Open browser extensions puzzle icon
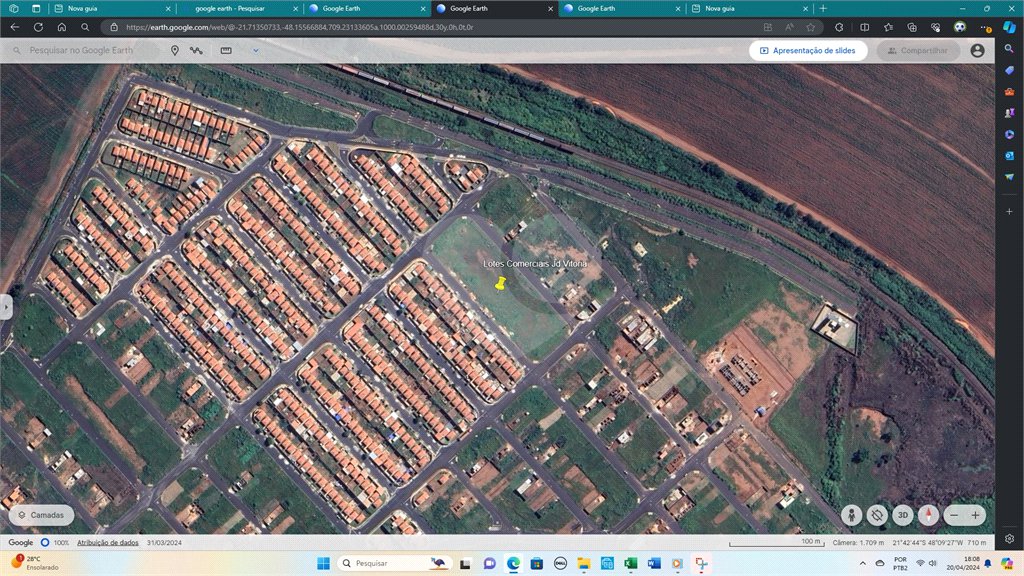 [x=839, y=27]
